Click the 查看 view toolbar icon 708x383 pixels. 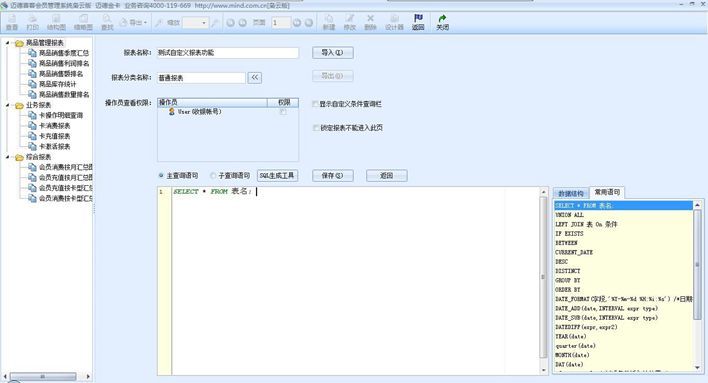tap(12, 19)
